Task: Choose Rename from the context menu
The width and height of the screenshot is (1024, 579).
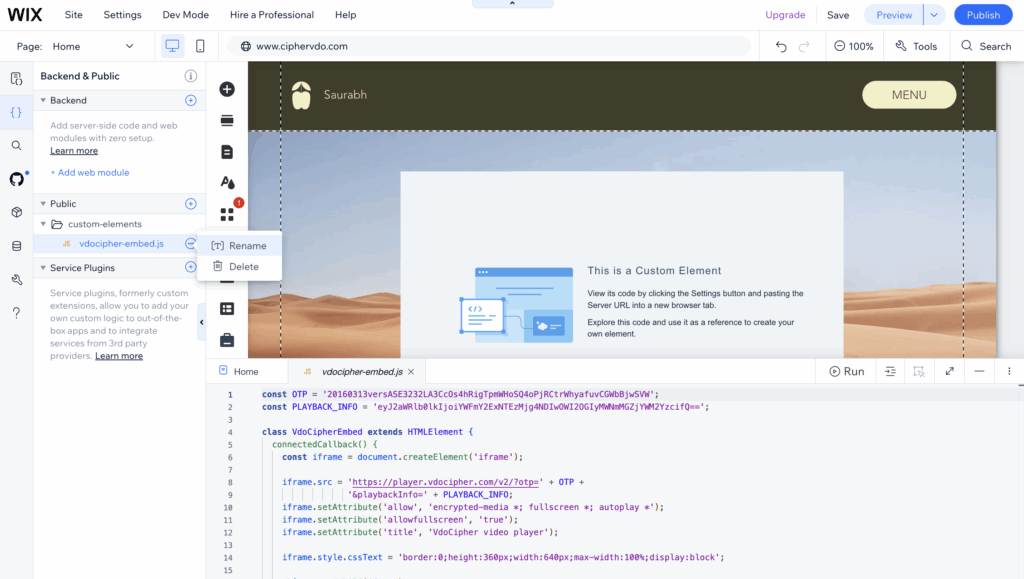Action: pos(240,245)
